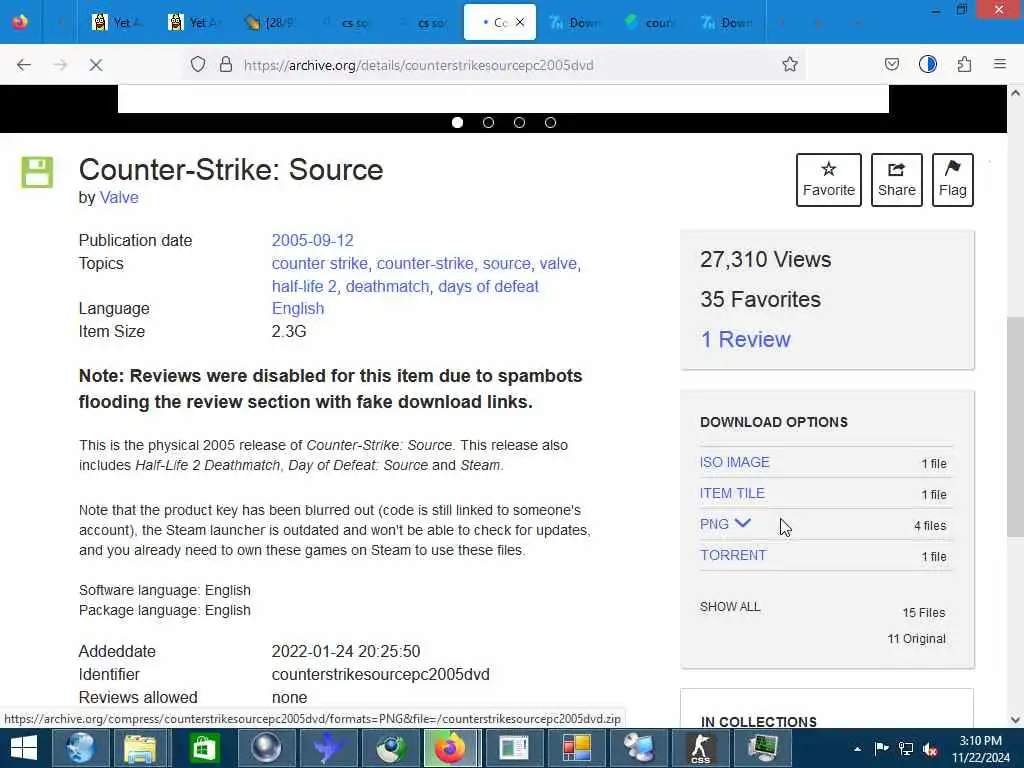
Task: Click Firefox icon in the taskbar
Action: [x=451, y=748]
